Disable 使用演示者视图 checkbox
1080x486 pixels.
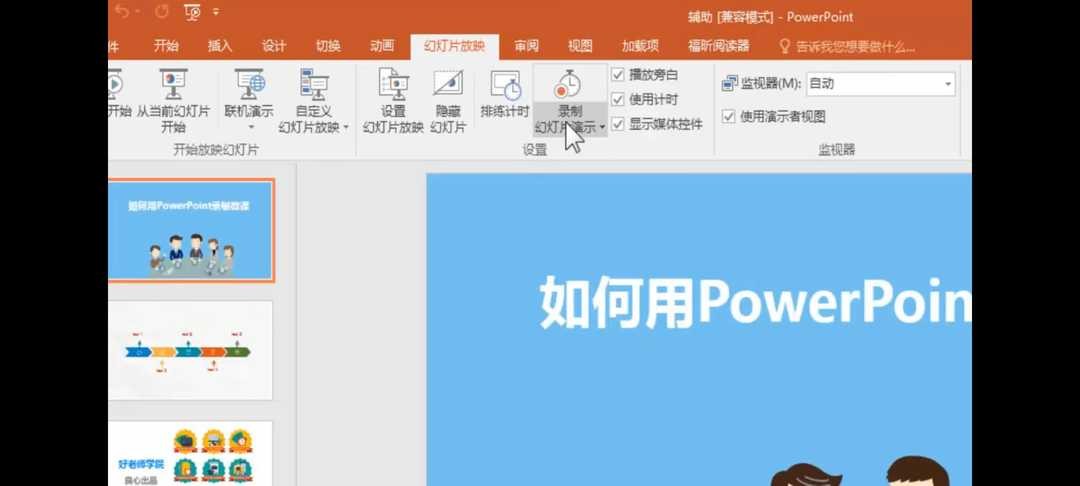729,117
